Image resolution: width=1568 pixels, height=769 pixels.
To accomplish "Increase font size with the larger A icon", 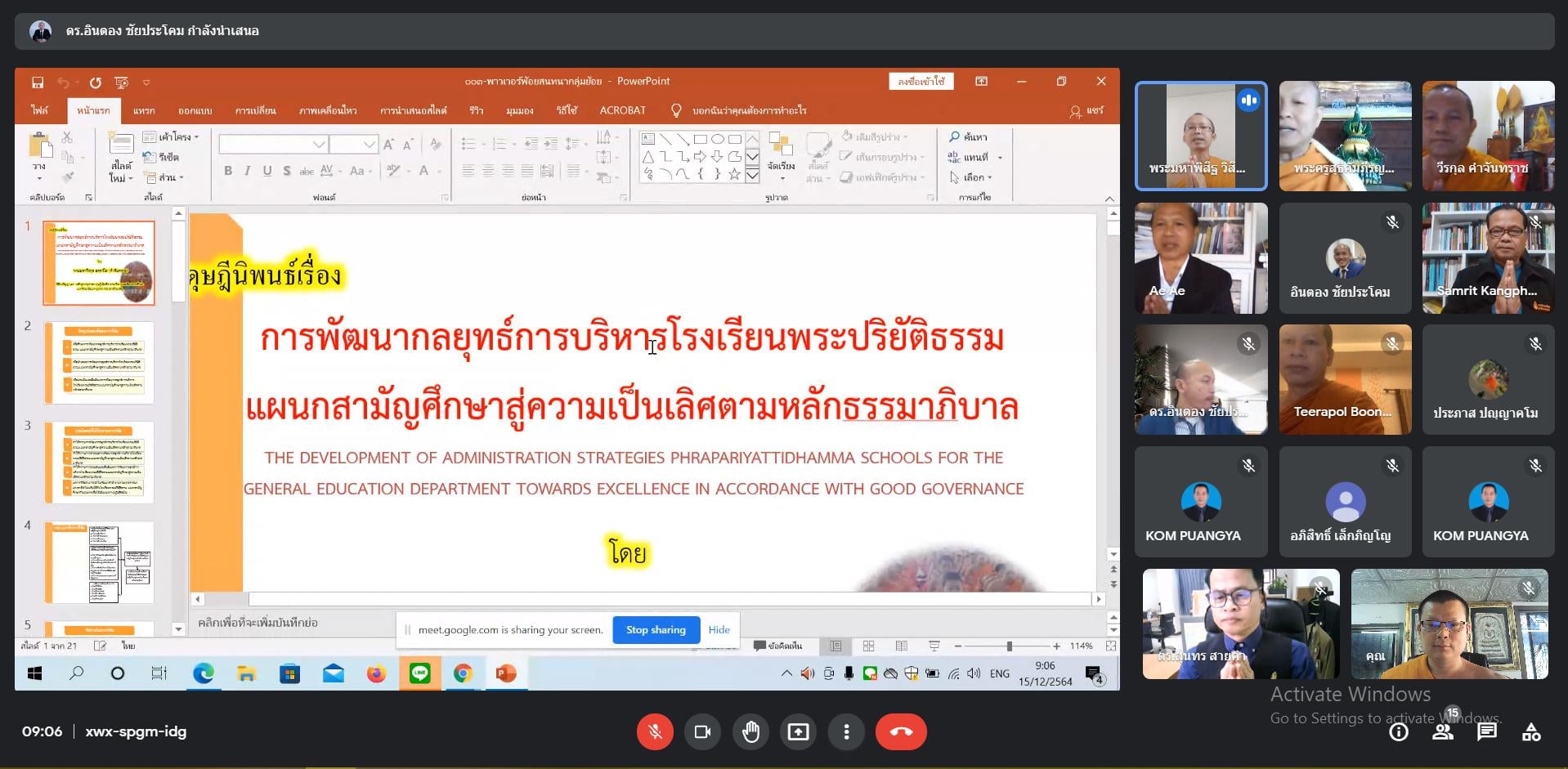I will pyautogui.click(x=389, y=145).
